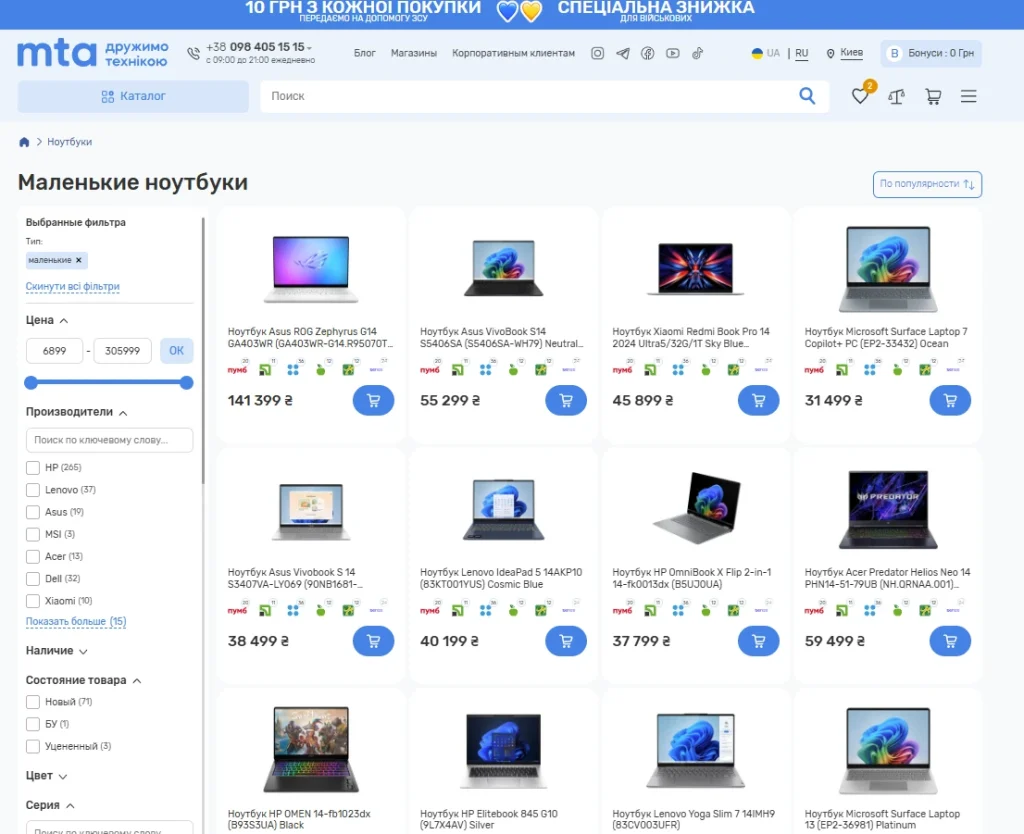
Task: Open the YouTube social icon
Action: pyautogui.click(x=673, y=54)
